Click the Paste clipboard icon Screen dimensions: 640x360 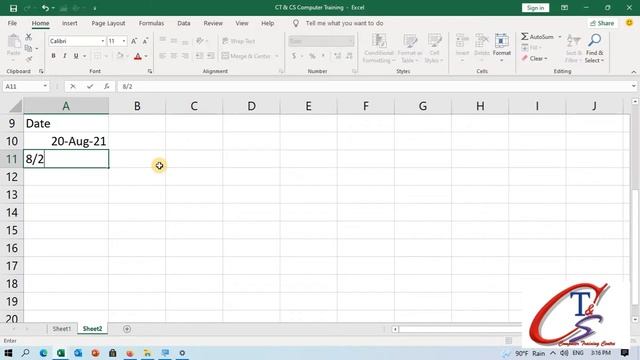(x=13, y=42)
